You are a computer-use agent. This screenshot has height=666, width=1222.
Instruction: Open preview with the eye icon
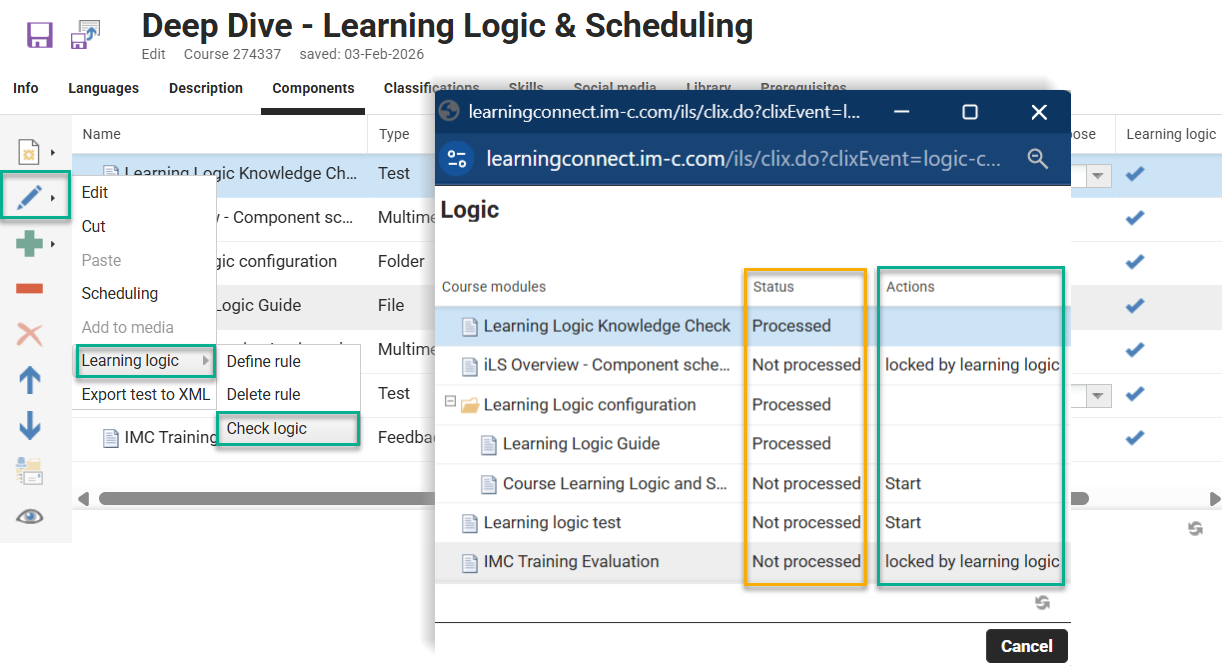pos(29,516)
